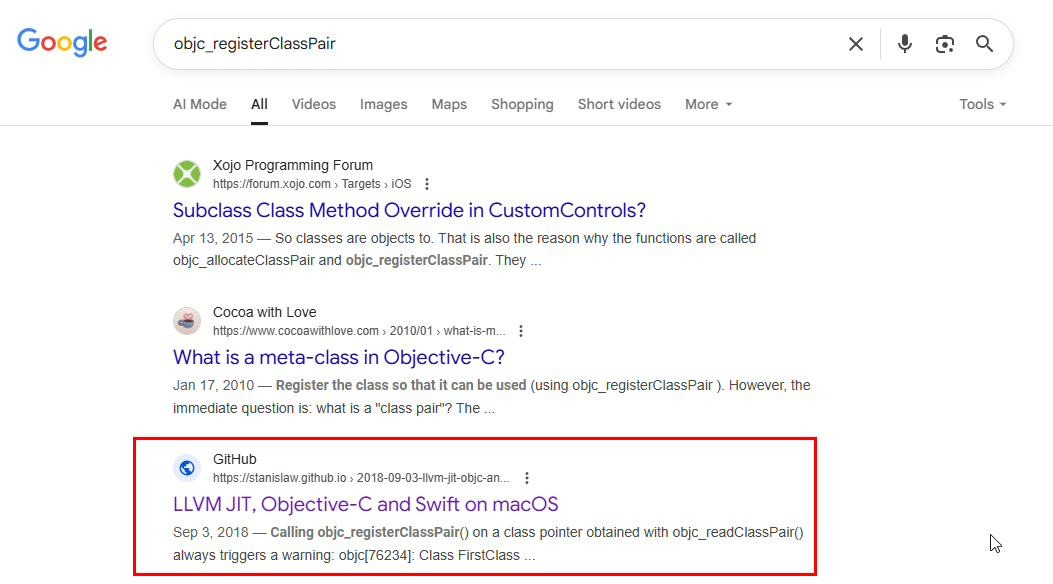Open the Tools dropdown
This screenshot has height=584, width=1053.
point(982,104)
